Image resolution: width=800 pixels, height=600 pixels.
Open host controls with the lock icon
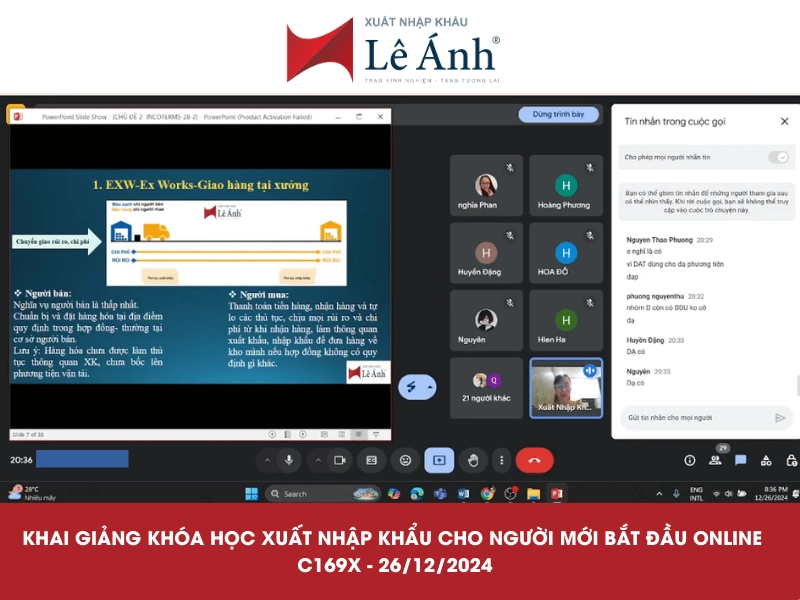(791, 460)
